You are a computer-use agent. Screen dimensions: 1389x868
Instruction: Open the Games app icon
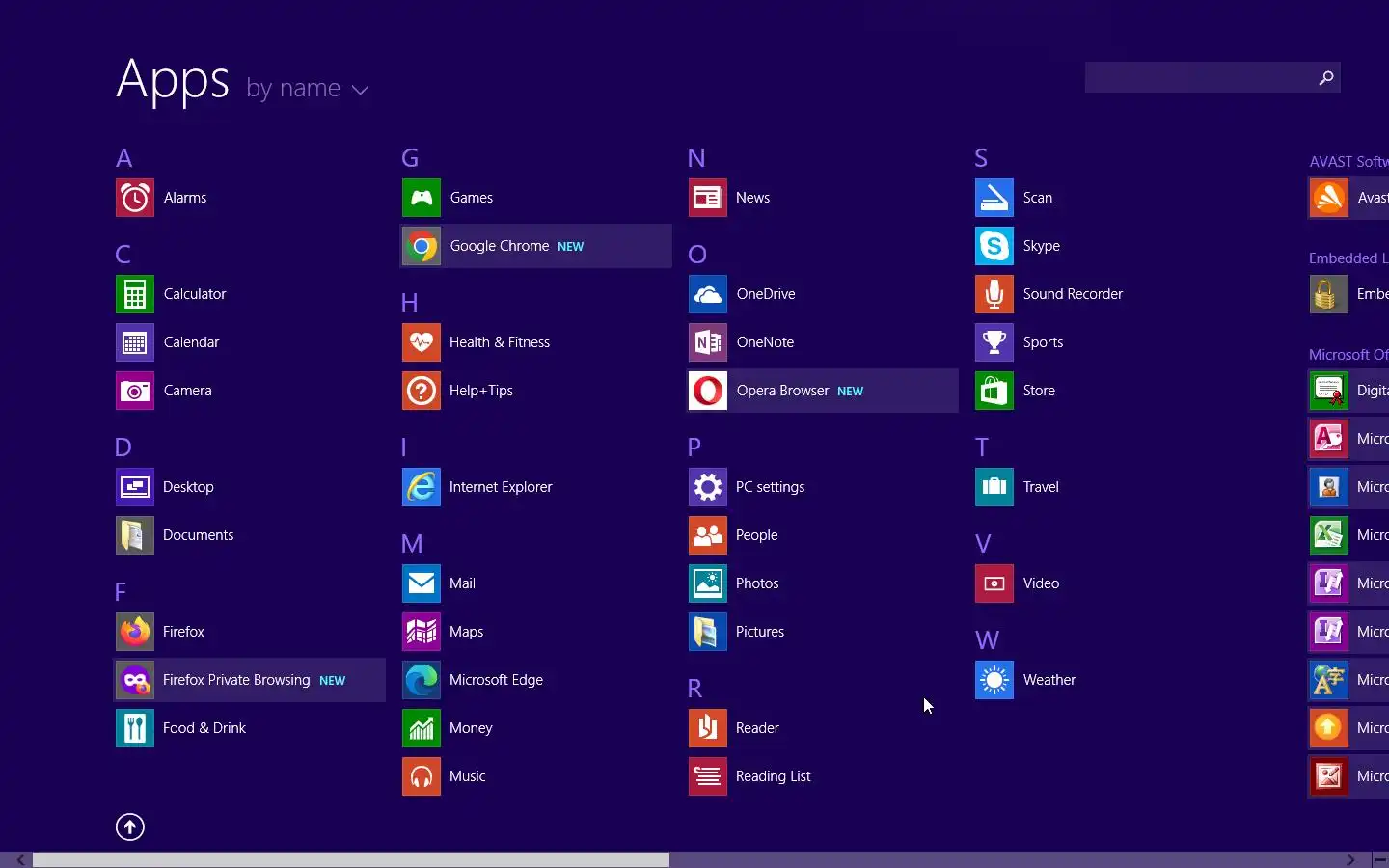pos(422,198)
